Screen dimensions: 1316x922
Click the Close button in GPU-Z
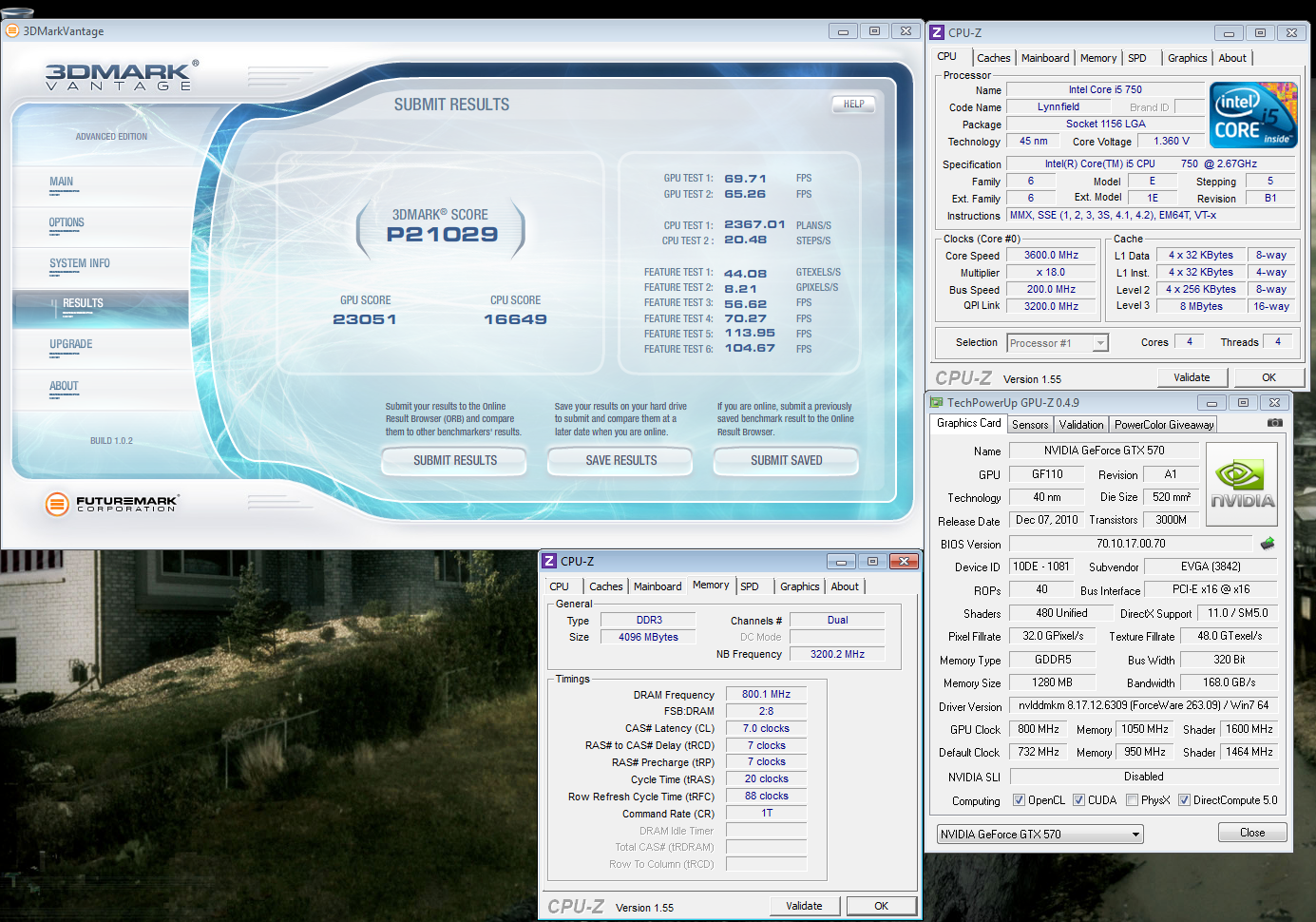(1252, 833)
